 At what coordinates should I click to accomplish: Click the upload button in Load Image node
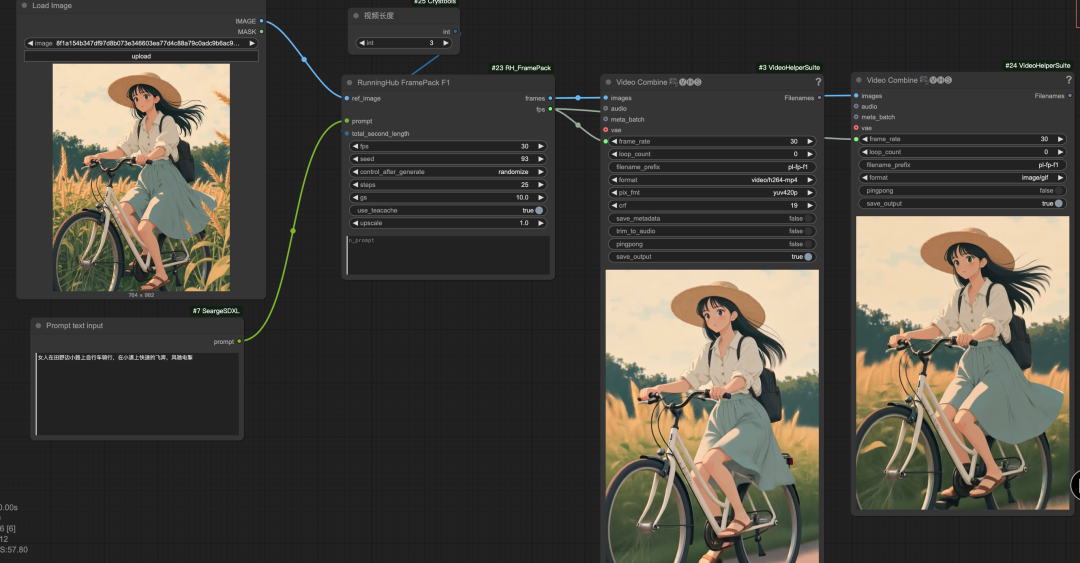click(141, 57)
